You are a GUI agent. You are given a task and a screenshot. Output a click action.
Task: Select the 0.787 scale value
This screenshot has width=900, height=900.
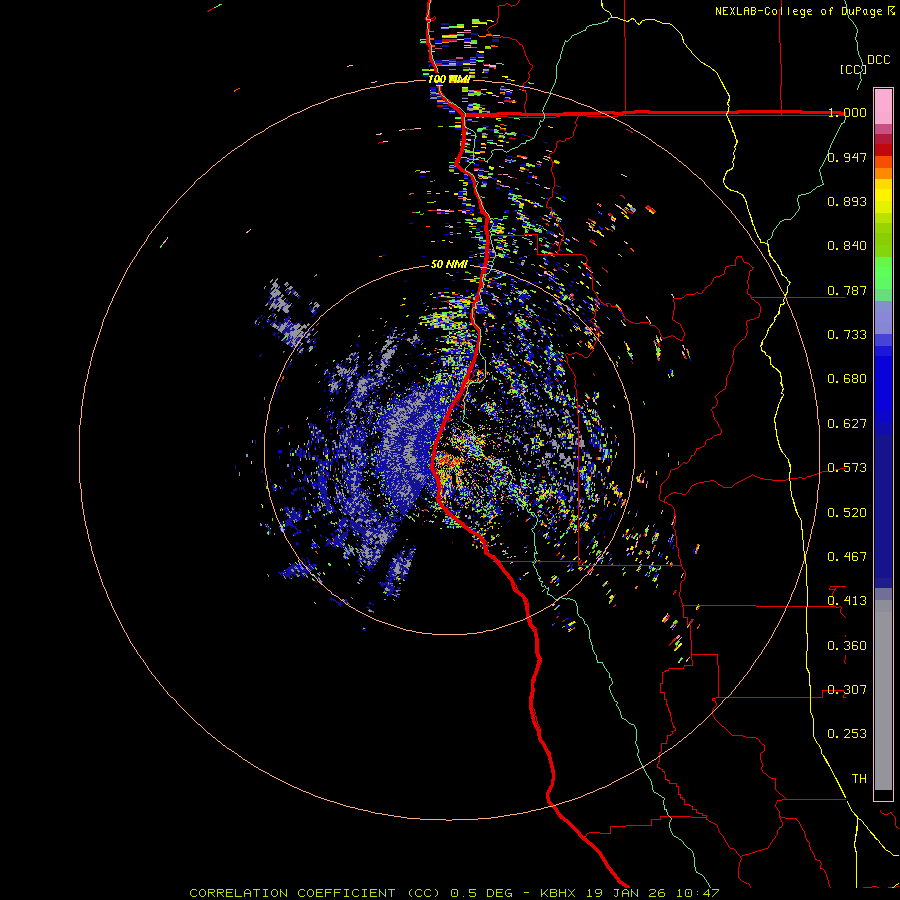tap(847, 290)
